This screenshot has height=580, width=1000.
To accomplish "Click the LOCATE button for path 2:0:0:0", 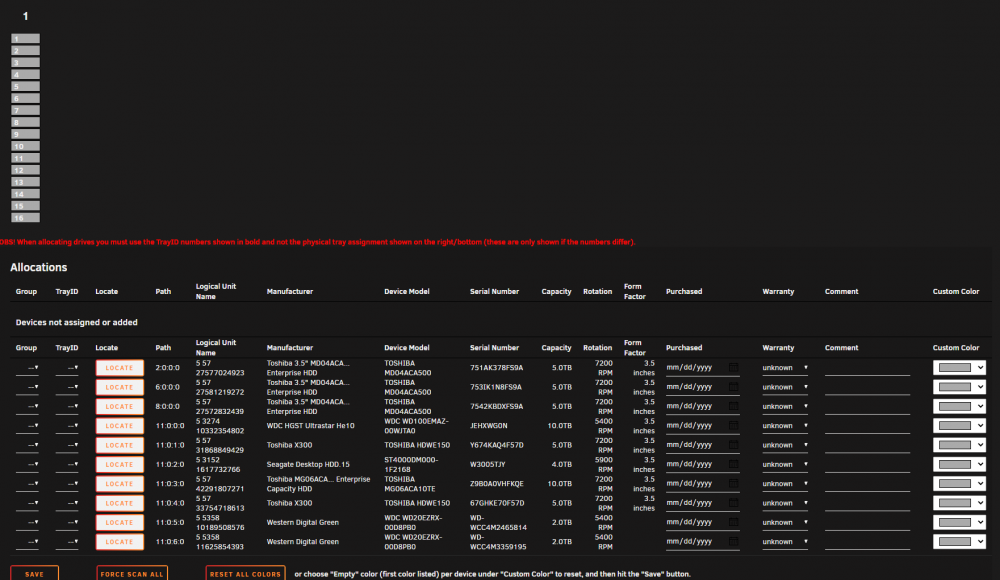I will pyautogui.click(x=119, y=368).
